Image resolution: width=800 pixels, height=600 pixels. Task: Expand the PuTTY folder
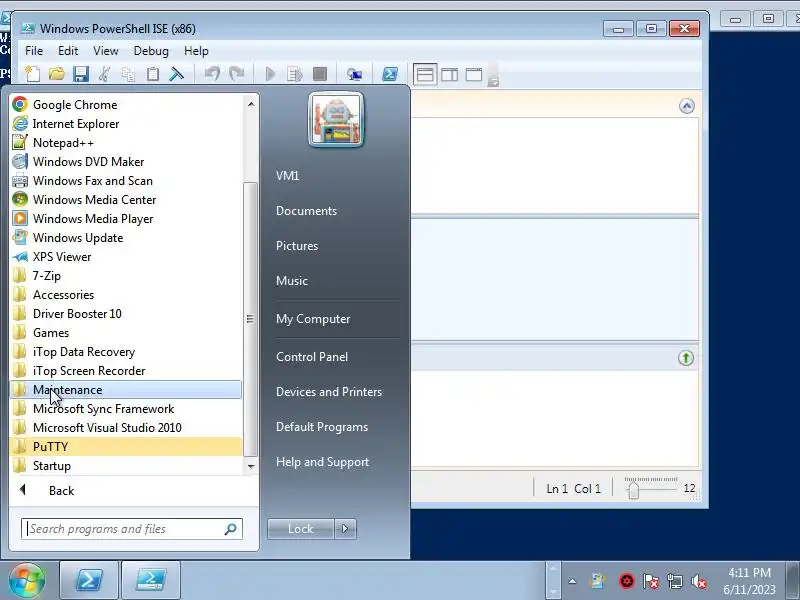coord(126,446)
